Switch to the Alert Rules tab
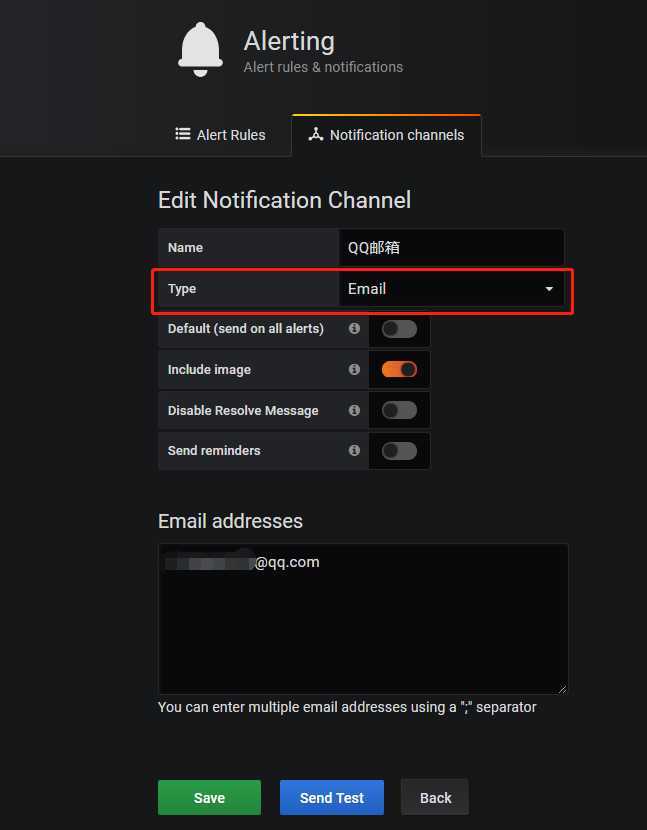 coord(220,135)
